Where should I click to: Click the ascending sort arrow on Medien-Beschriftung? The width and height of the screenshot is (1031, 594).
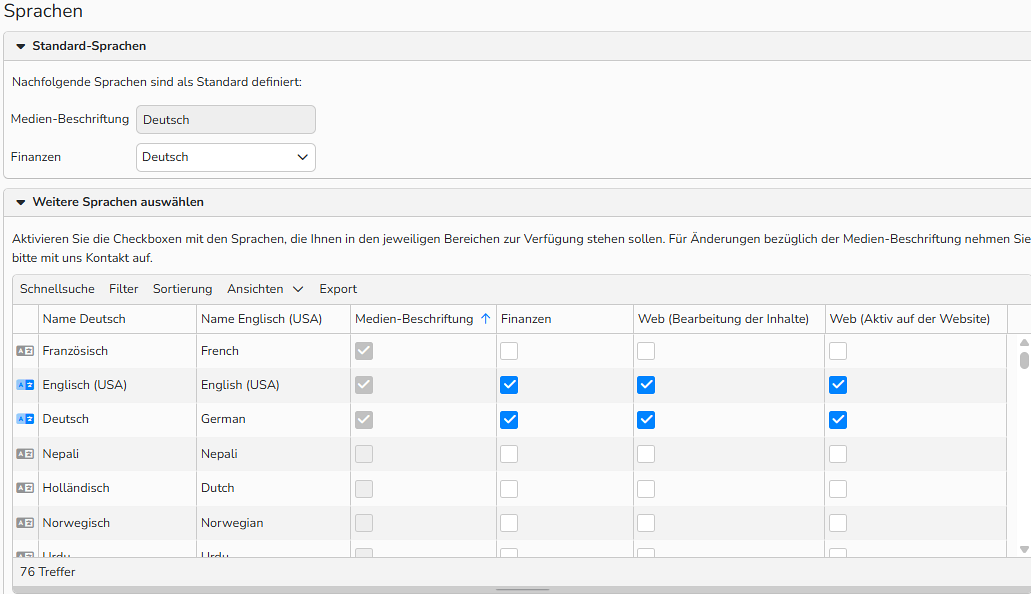tap(485, 318)
